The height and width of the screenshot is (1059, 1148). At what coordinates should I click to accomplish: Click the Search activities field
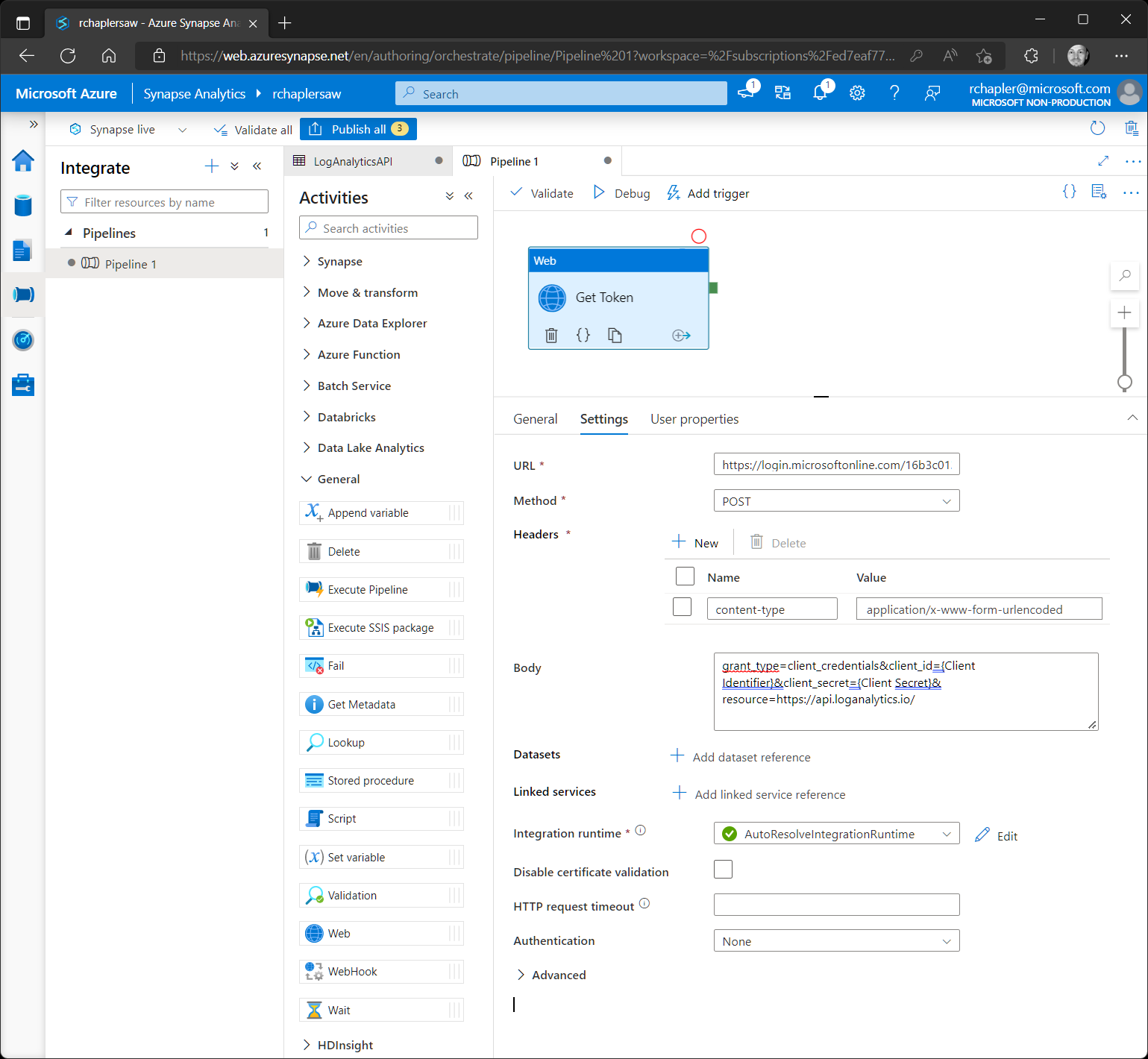coord(388,227)
